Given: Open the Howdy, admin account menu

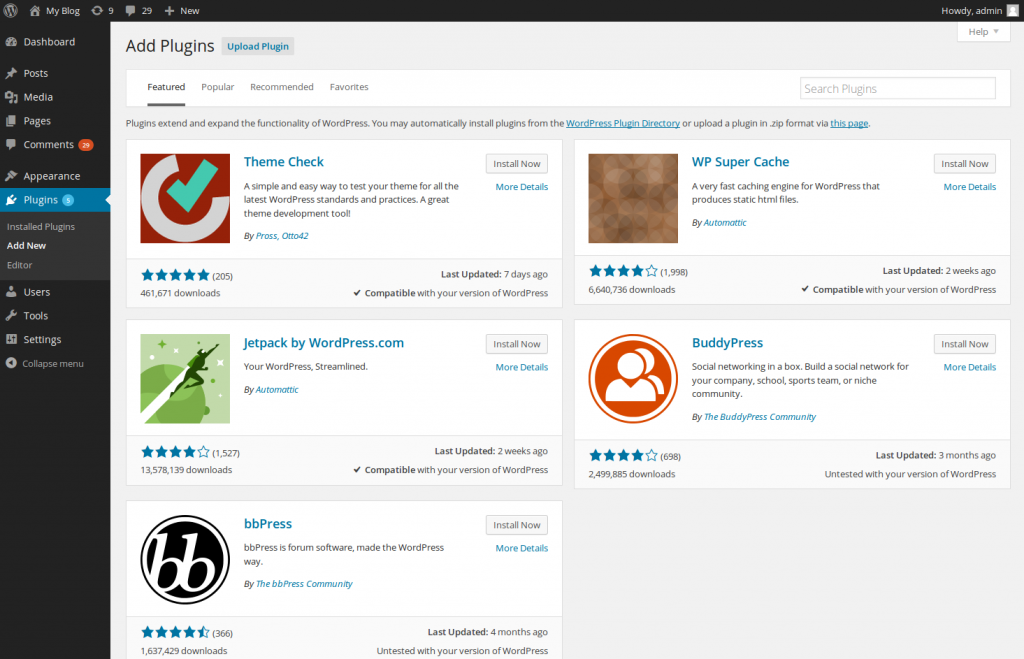Looking at the screenshot, I should (970, 10).
